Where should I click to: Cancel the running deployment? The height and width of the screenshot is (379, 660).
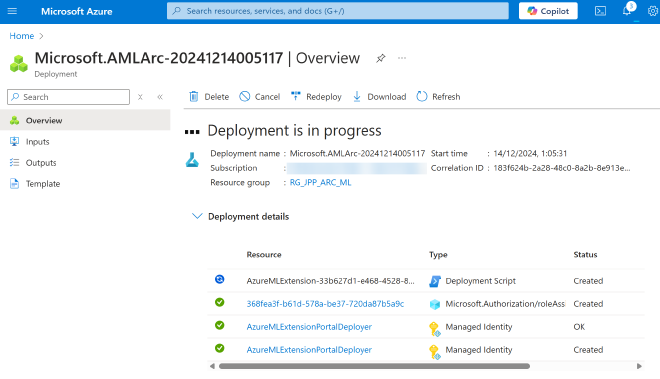point(259,96)
